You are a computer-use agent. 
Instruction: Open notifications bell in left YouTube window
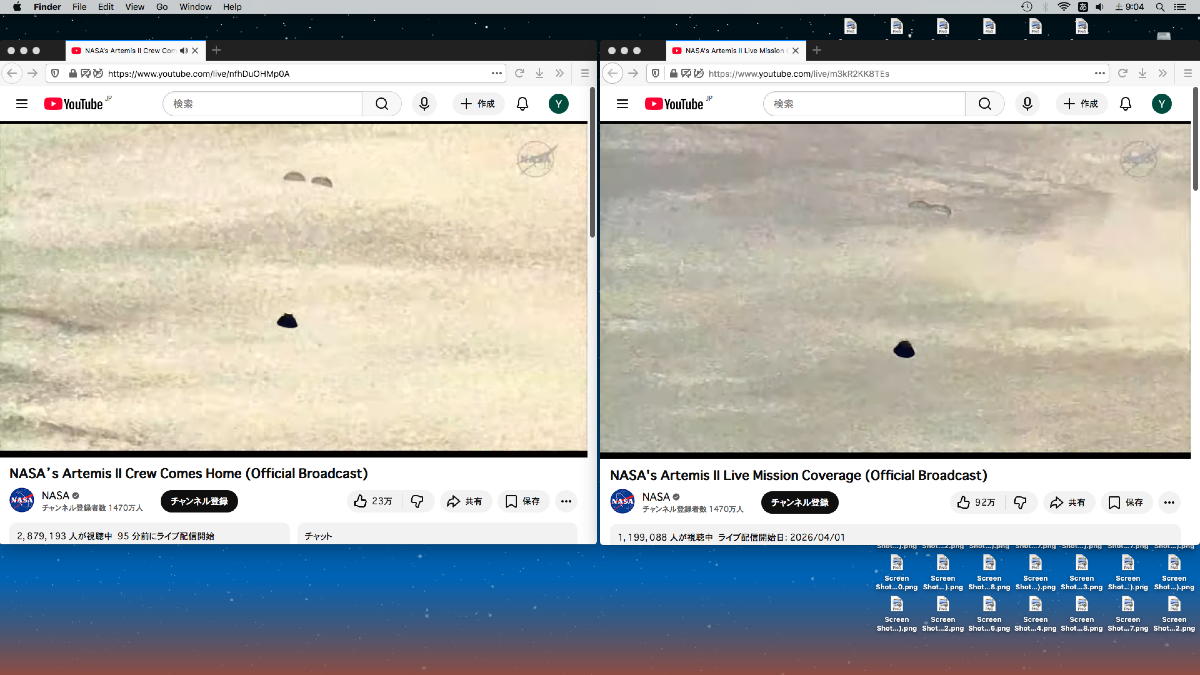pos(522,104)
